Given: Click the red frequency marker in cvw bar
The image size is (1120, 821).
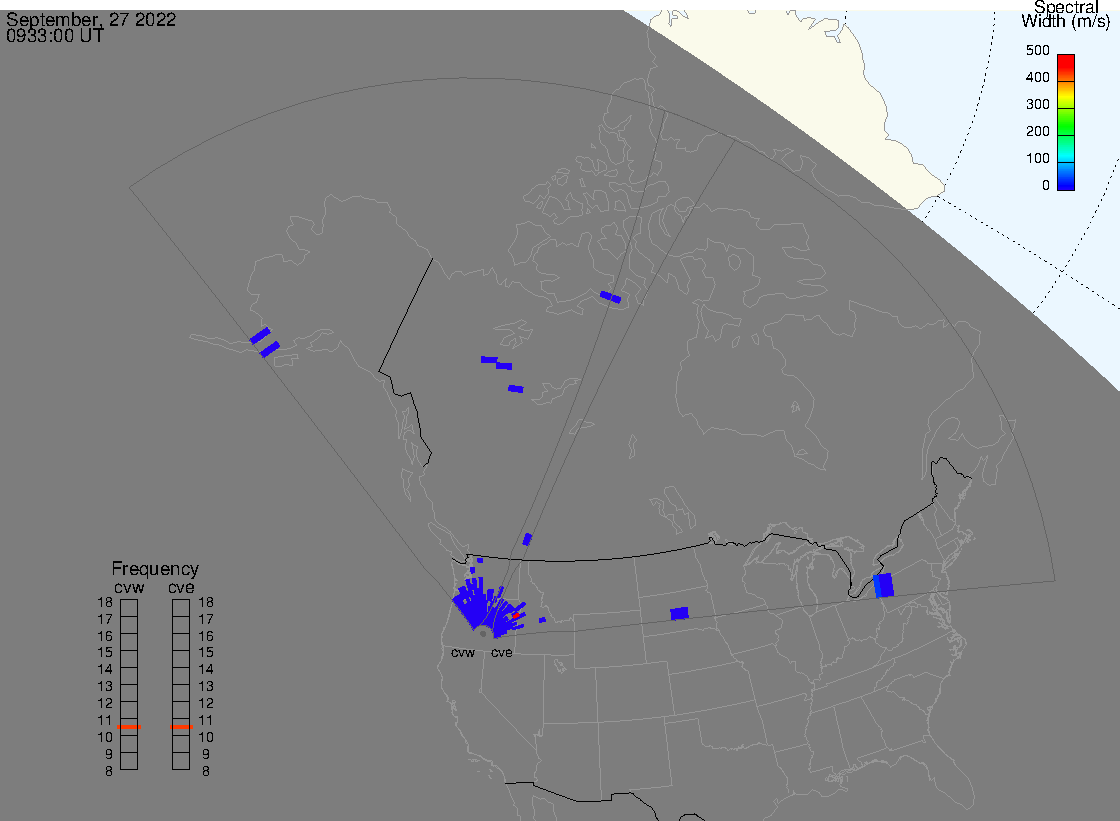Looking at the screenshot, I should pyautogui.click(x=129, y=727).
